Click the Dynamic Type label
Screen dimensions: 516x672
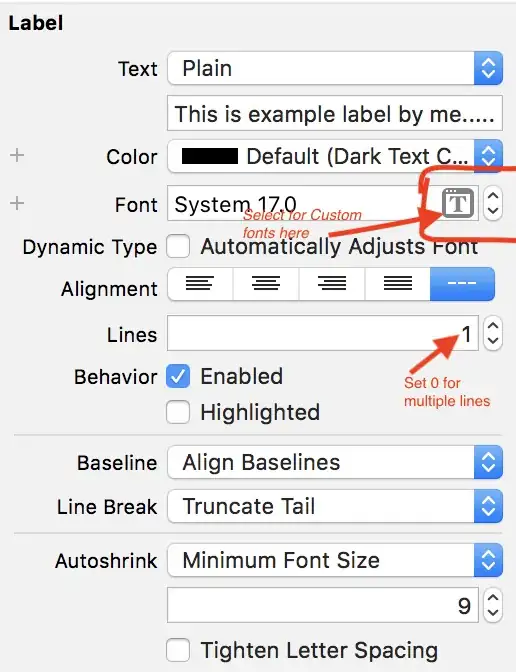pyautogui.click(x=90, y=247)
